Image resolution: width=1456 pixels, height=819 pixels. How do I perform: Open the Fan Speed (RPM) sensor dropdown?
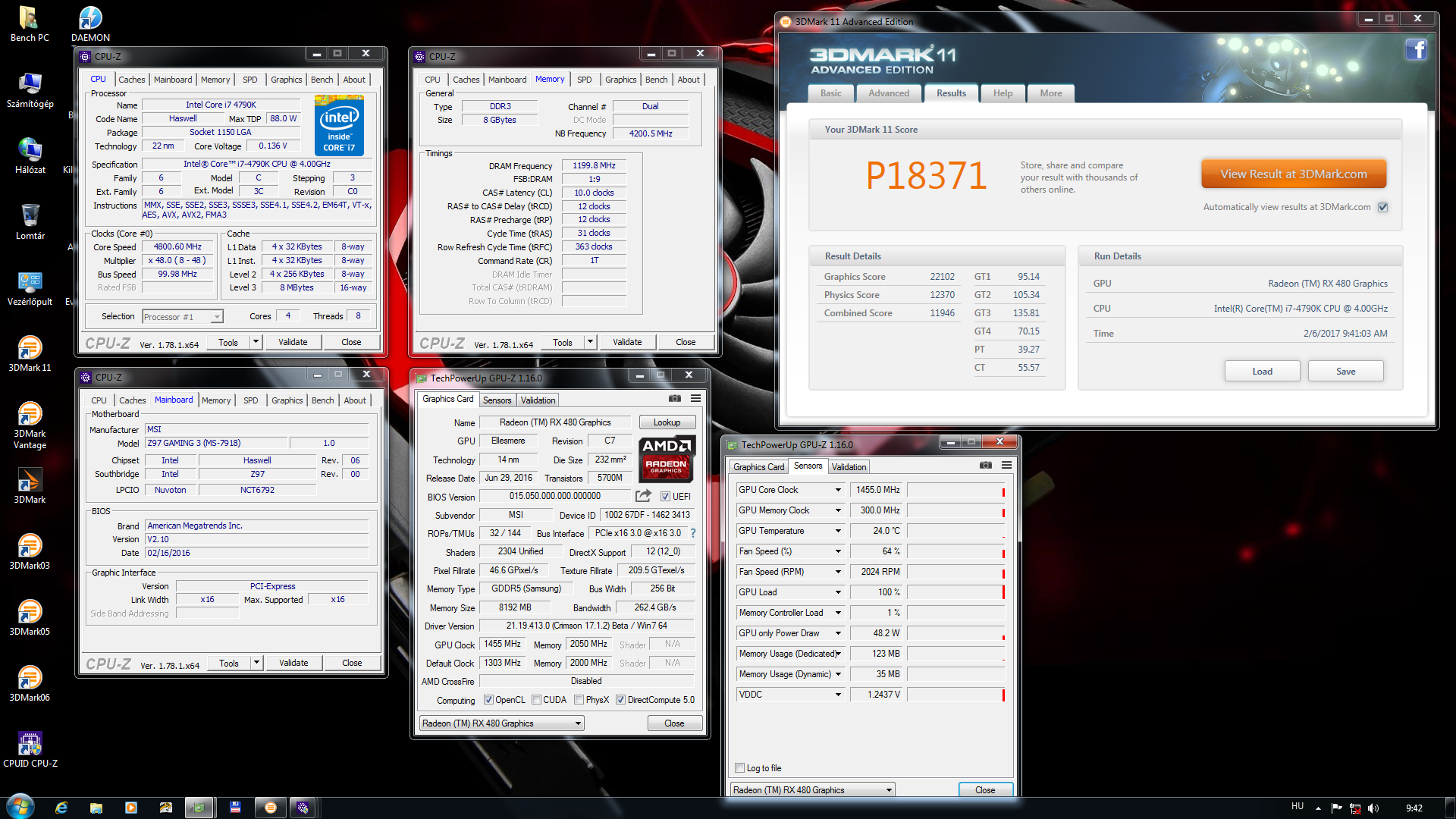point(838,572)
